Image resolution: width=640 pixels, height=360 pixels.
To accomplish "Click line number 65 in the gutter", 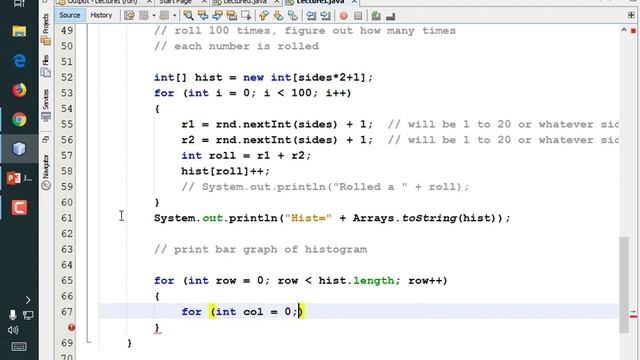I will tap(67, 280).
